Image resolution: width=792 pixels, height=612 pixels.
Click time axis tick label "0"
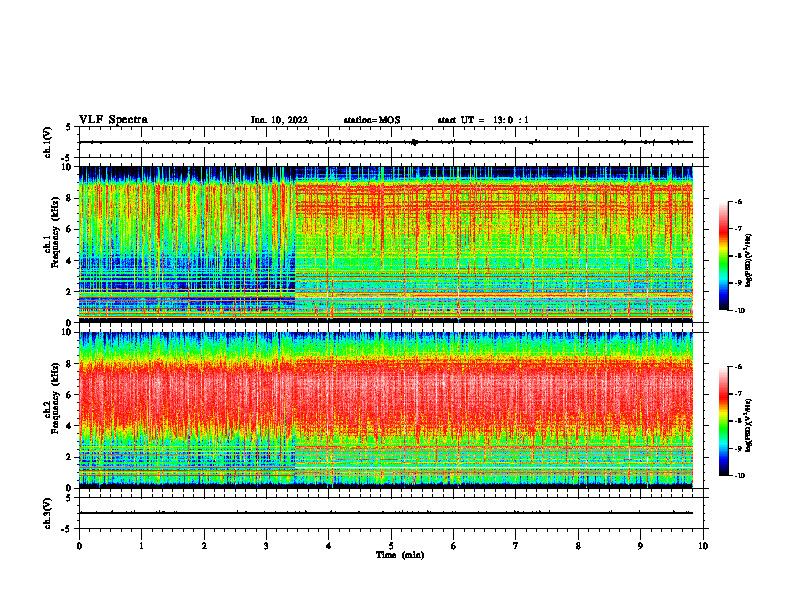click(79, 546)
